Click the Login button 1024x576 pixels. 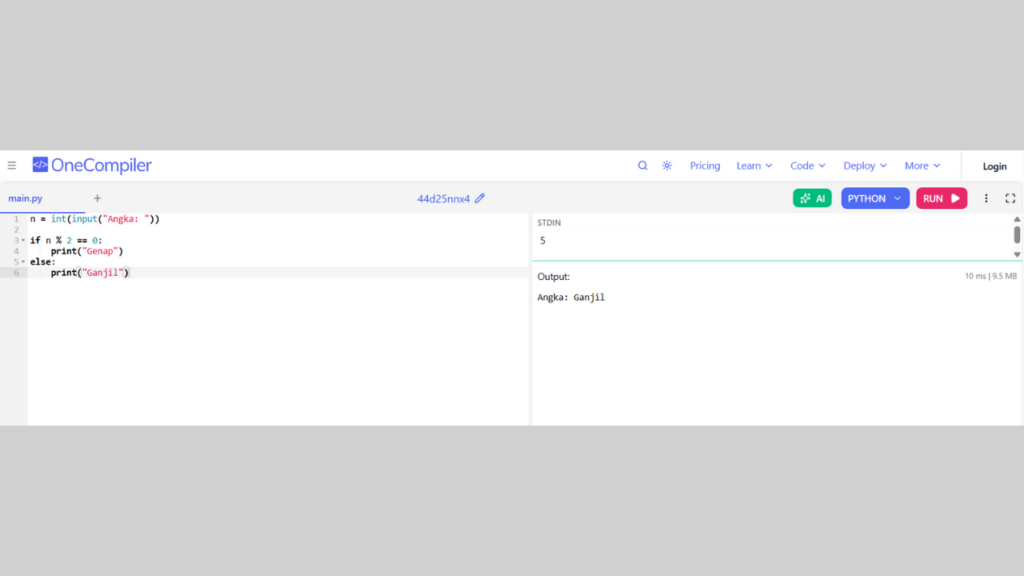pyautogui.click(x=994, y=166)
